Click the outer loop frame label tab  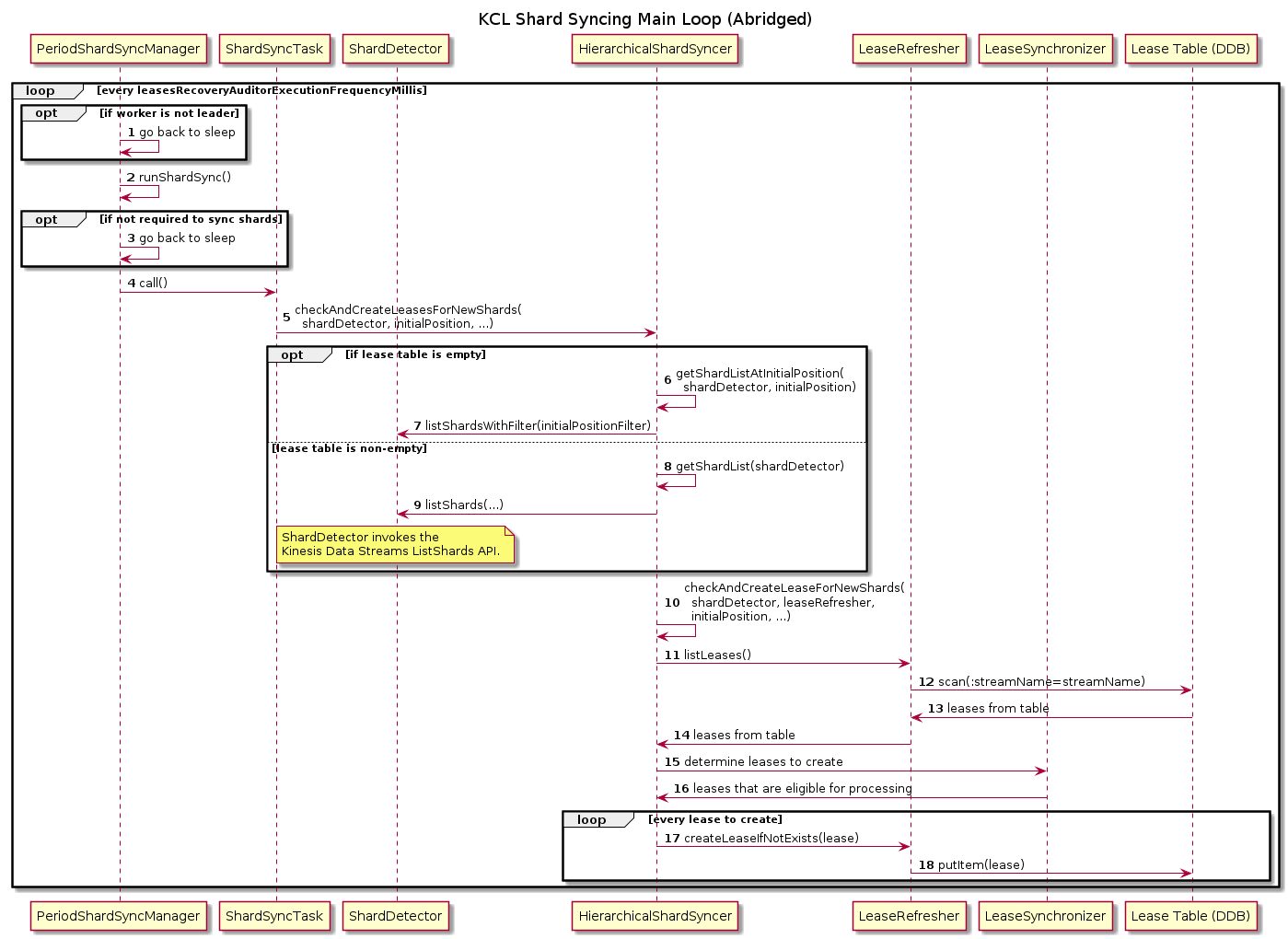click(x=41, y=91)
